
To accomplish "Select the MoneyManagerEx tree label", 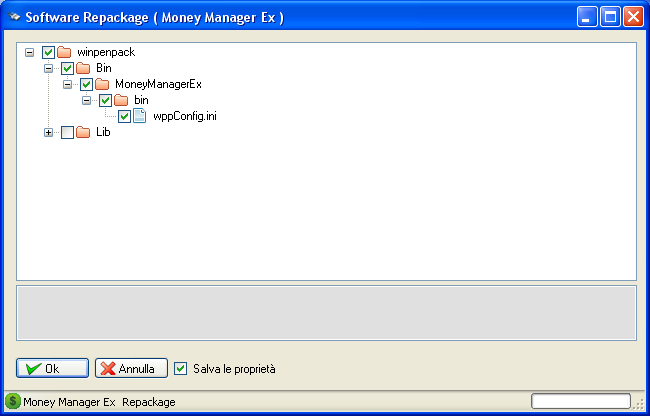I will (x=158, y=84).
